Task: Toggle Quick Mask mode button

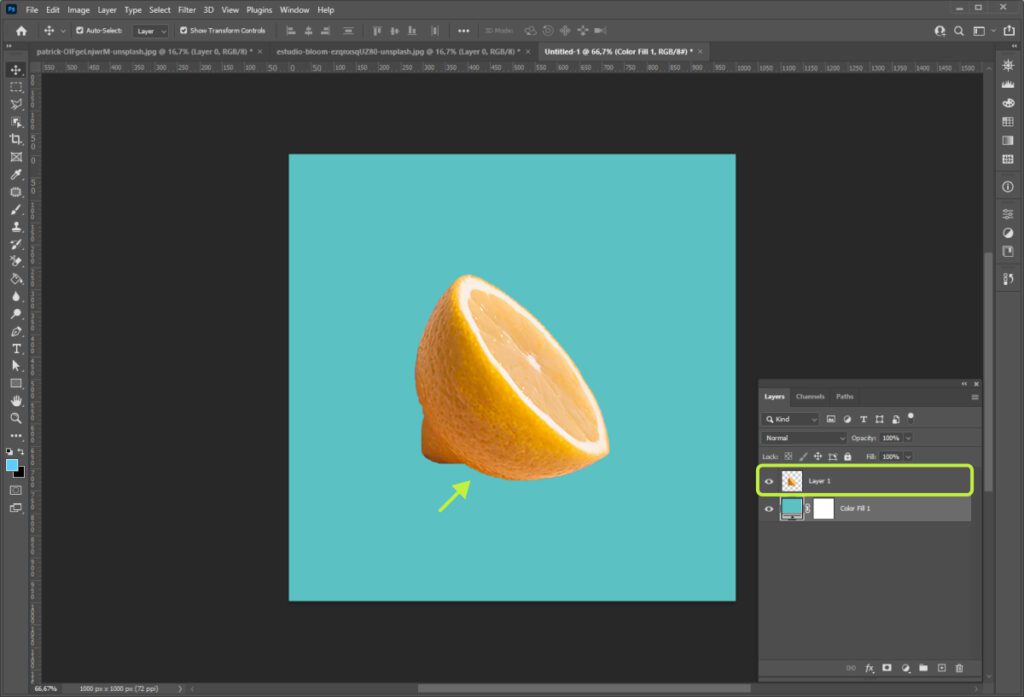Action: pyautogui.click(x=16, y=491)
